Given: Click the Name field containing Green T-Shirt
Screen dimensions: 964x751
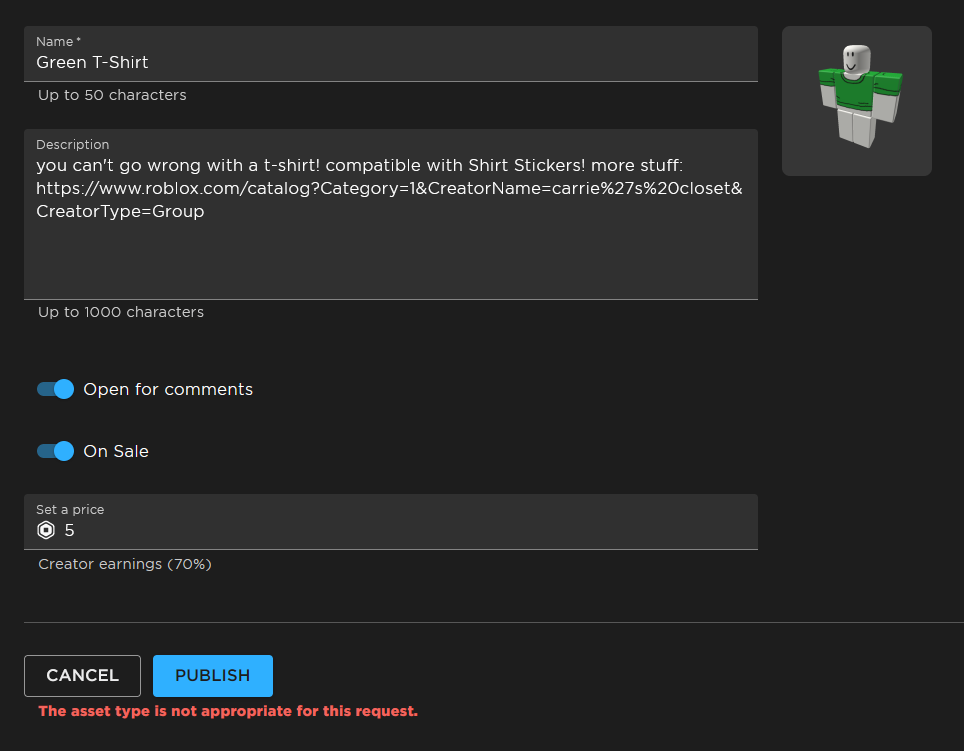Looking at the screenshot, I should (x=390, y=53).
